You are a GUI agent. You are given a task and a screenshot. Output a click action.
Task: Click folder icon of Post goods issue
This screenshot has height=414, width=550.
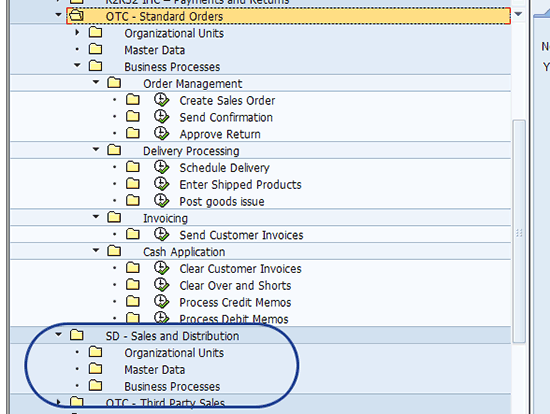click(x=133, y=201)
